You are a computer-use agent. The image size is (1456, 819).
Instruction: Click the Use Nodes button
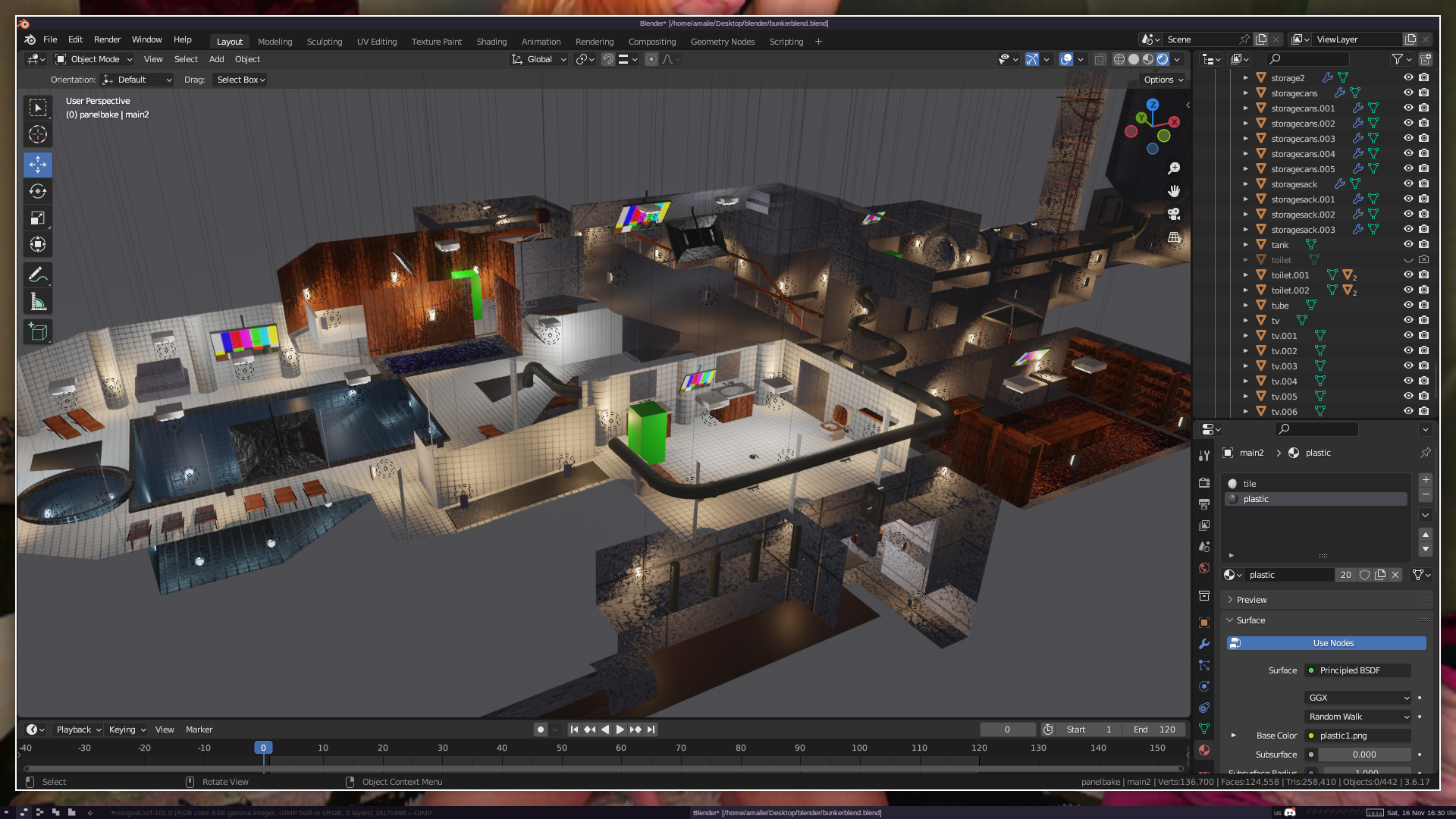pos(1332,643)
